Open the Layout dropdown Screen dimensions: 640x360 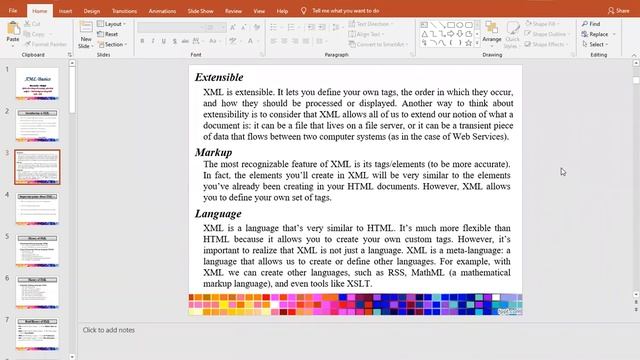pyautogui.click(x=111, y=24)
